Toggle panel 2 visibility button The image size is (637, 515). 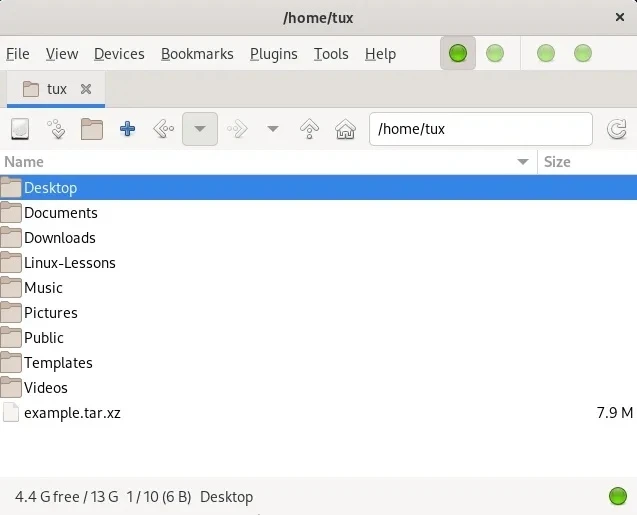coord(495,54)
